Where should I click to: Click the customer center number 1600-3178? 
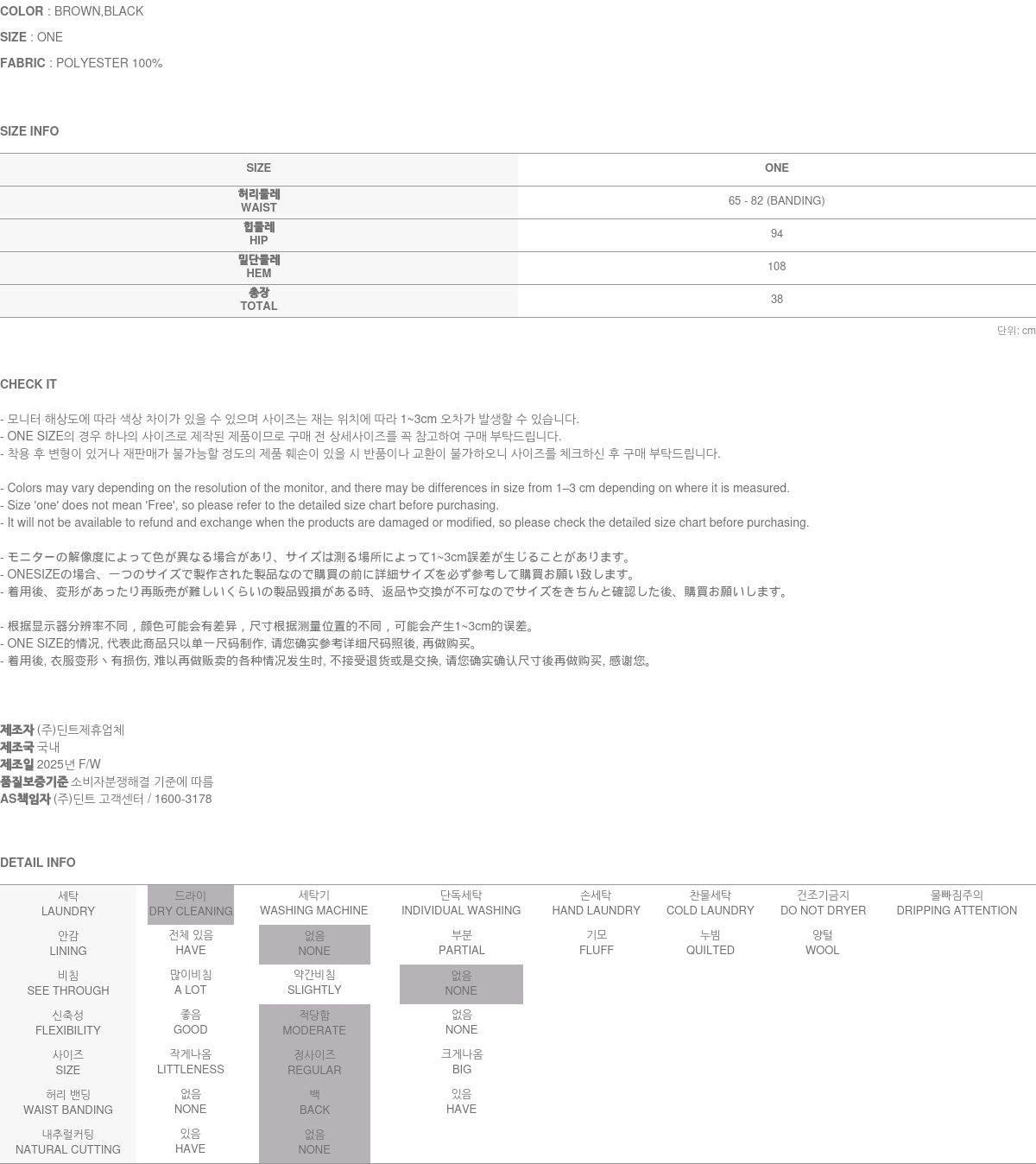[x=184, y=799]
